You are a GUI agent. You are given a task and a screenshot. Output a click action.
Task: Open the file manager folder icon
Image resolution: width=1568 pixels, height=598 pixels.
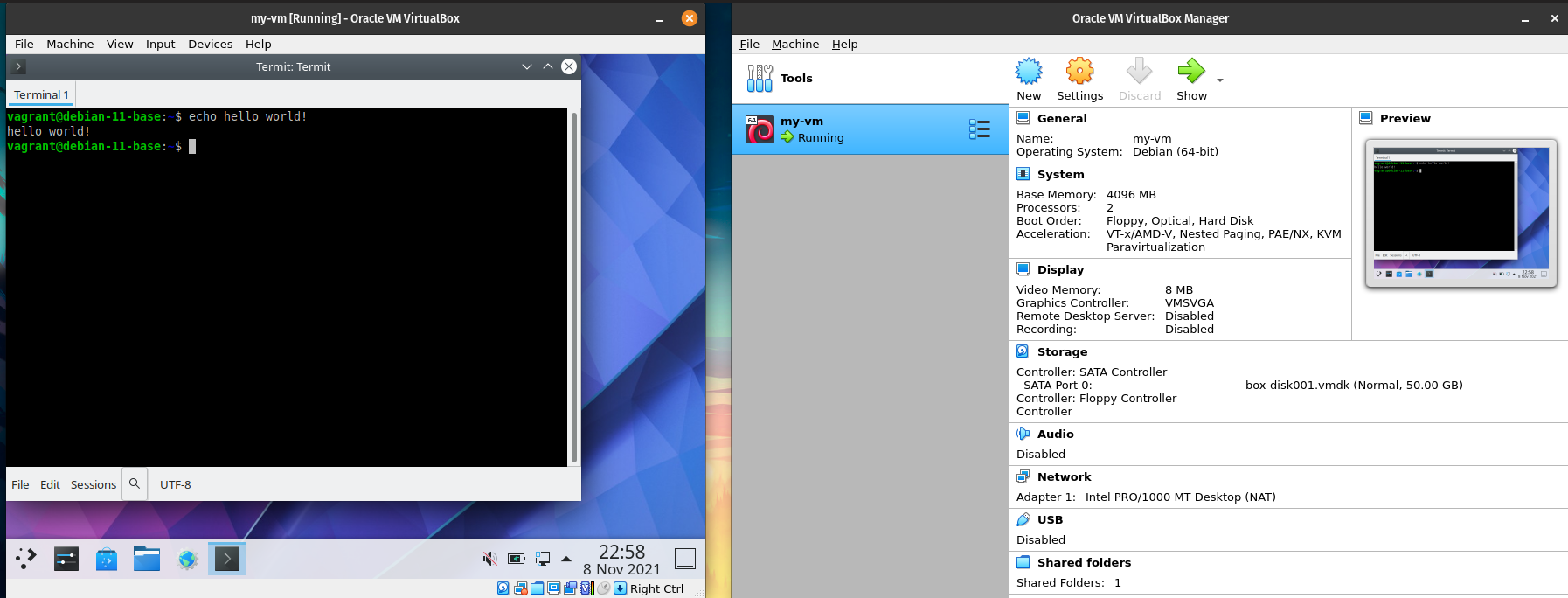[x=147, y=559]
